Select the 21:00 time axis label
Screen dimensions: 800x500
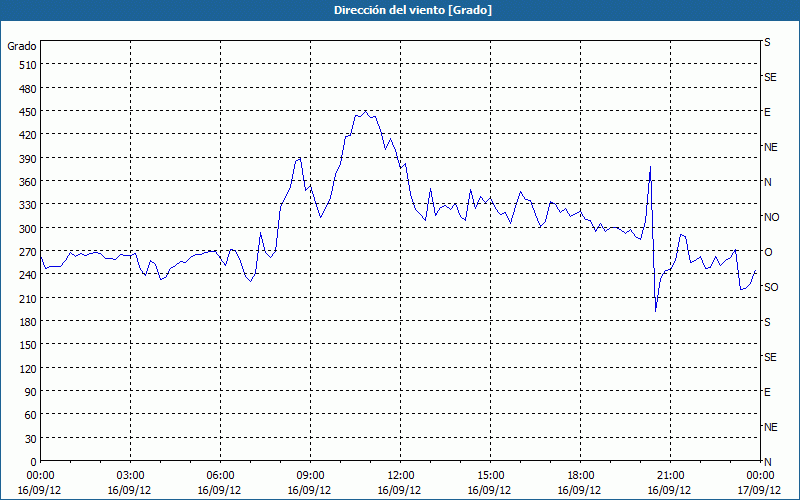pos(670,476)
